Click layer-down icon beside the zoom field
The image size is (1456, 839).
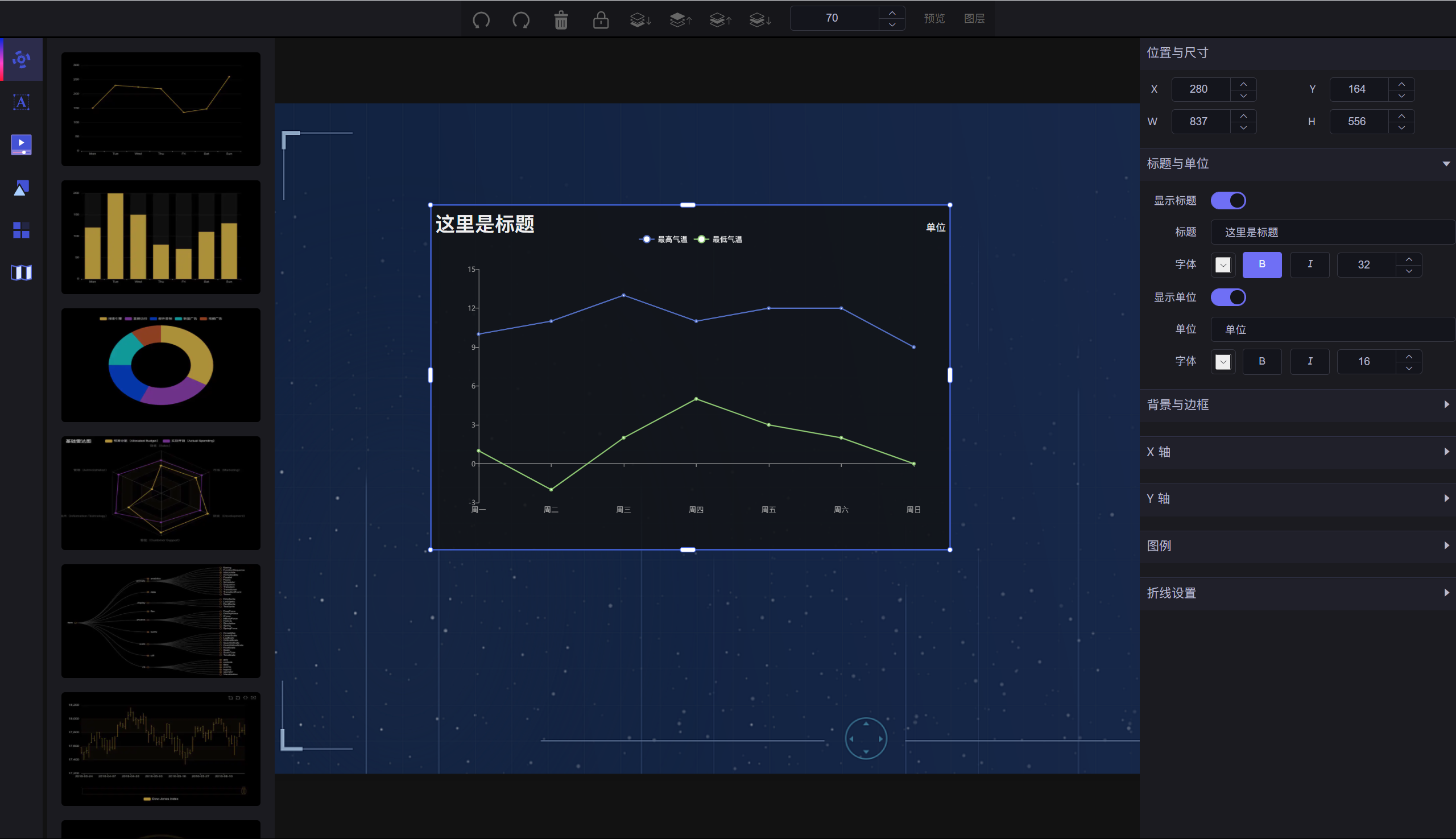point(760,20)
